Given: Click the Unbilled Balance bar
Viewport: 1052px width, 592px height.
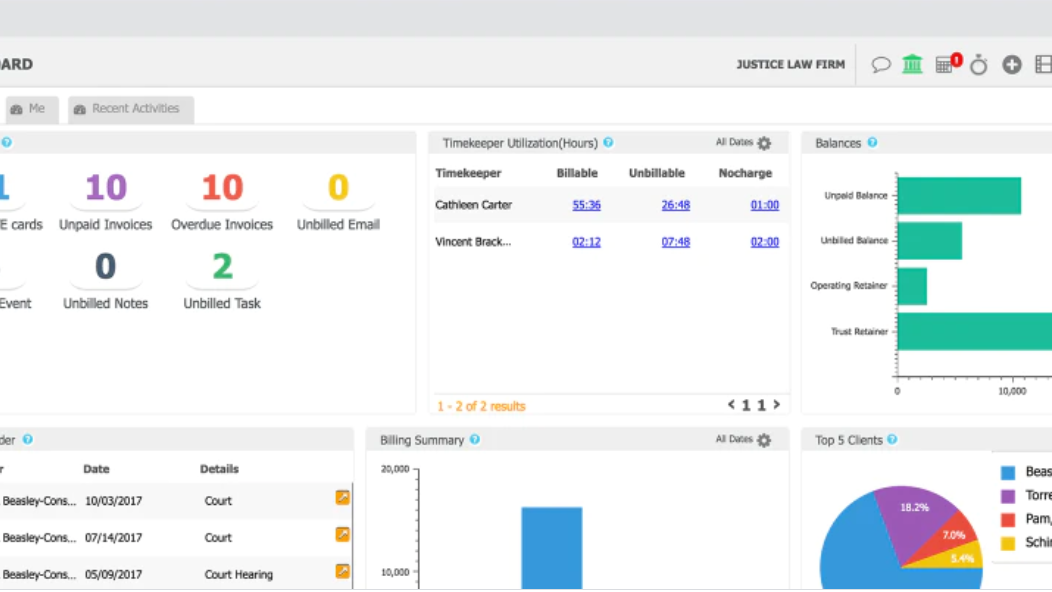Looking at the screenshot, I should [x=929, y=240].
